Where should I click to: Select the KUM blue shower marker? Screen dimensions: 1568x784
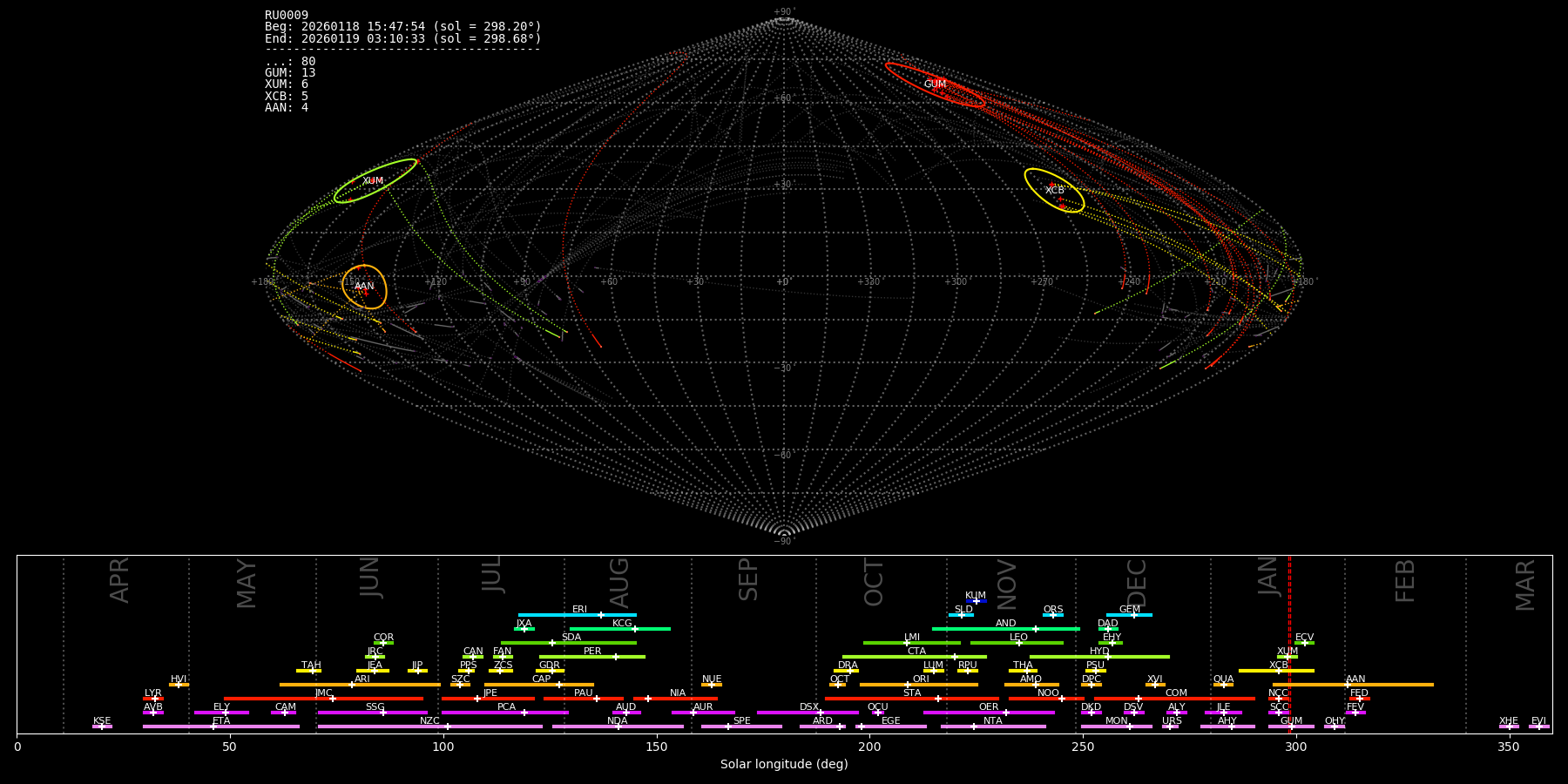(976, 601)
